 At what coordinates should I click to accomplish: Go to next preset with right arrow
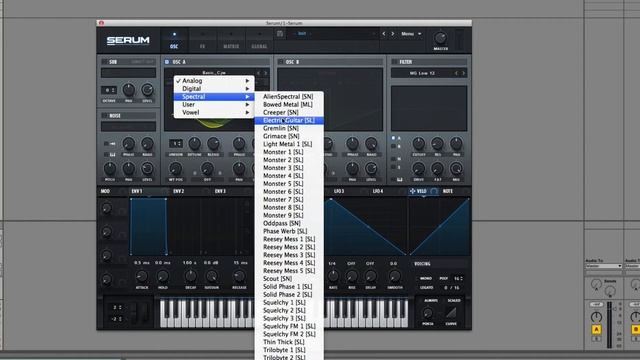[x=393, y=34]
